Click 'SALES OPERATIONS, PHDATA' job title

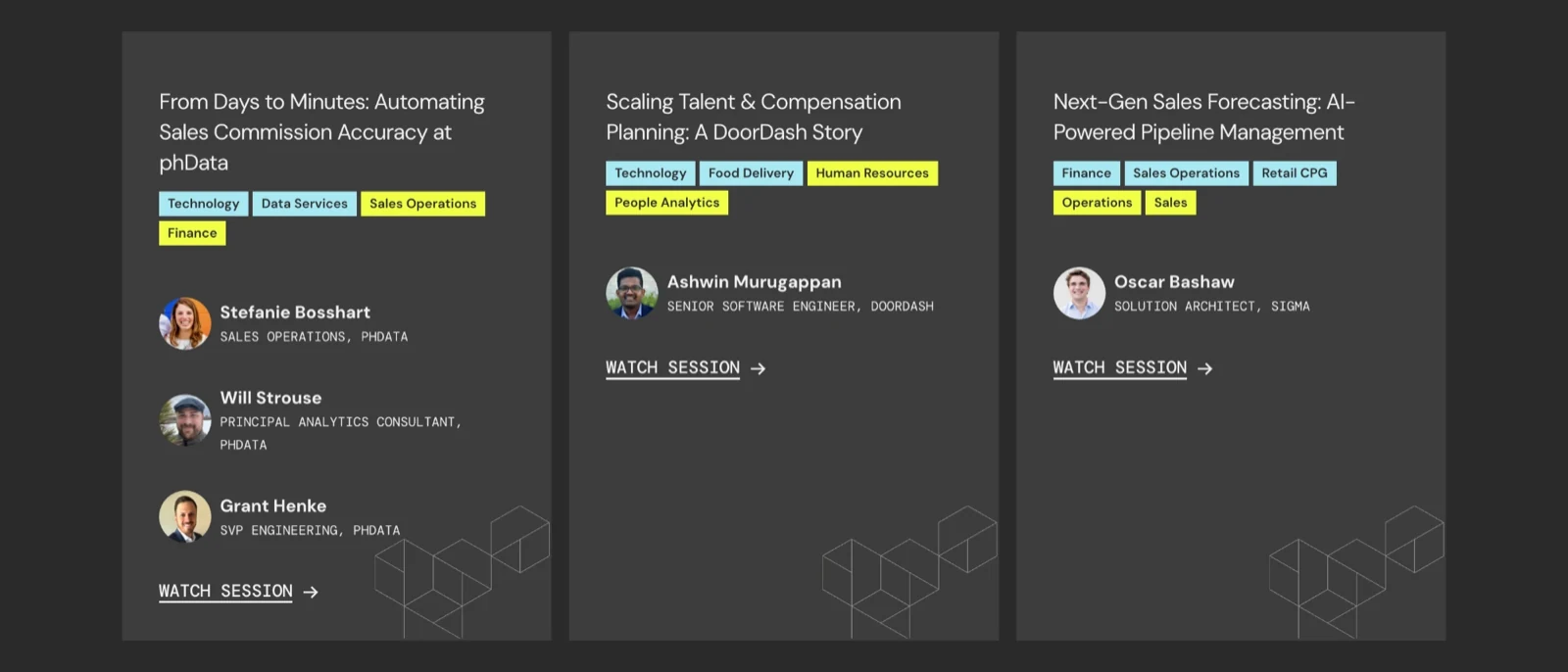(314, 337)
